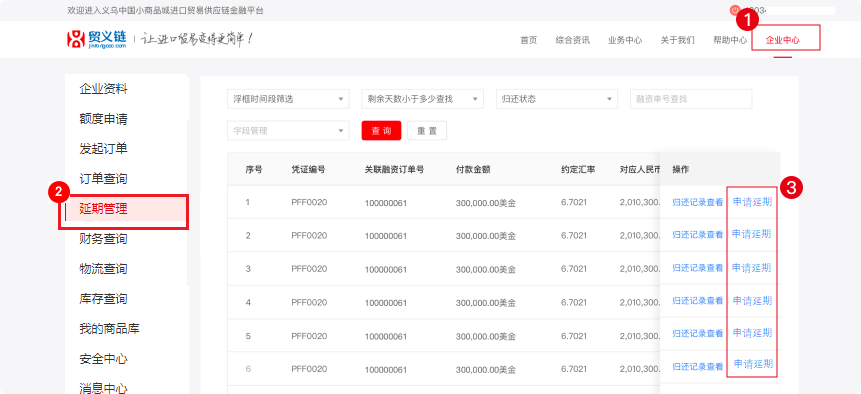Viewport: 861px width, 394px height.
Task: Open the 业务中心 nav item
Action: (x=625, y=40)
